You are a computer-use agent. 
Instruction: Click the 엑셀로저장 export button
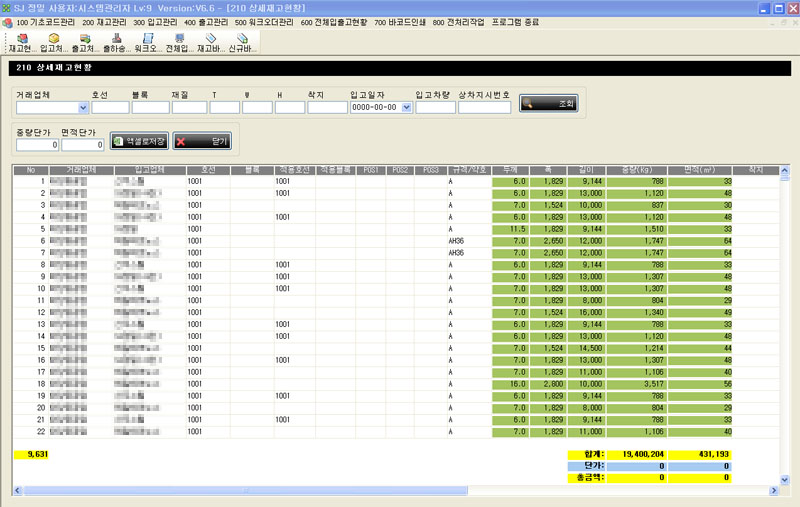[x=139, y=142]
